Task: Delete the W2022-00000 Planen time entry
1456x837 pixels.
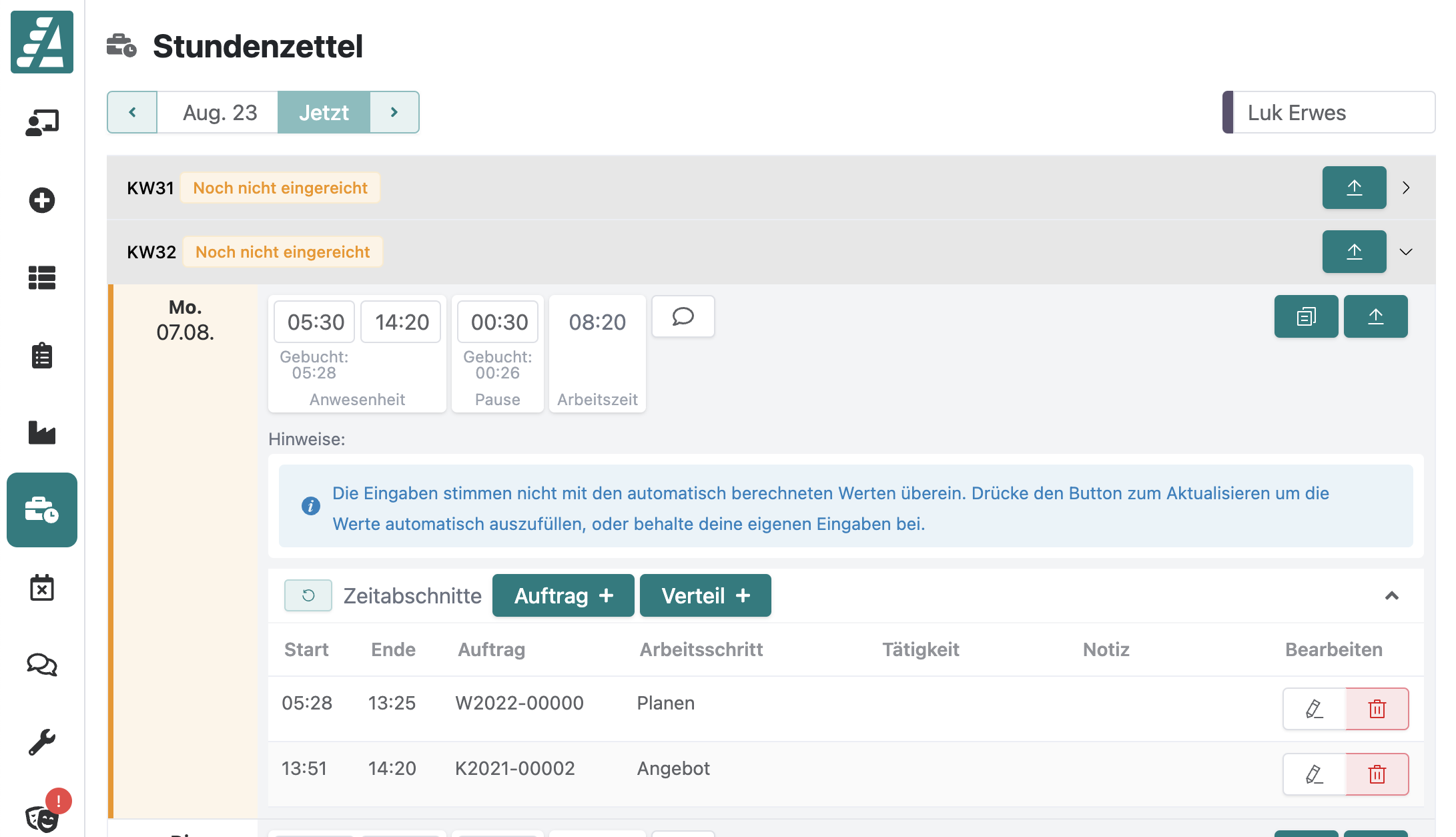Action: tap(1377, 709)
